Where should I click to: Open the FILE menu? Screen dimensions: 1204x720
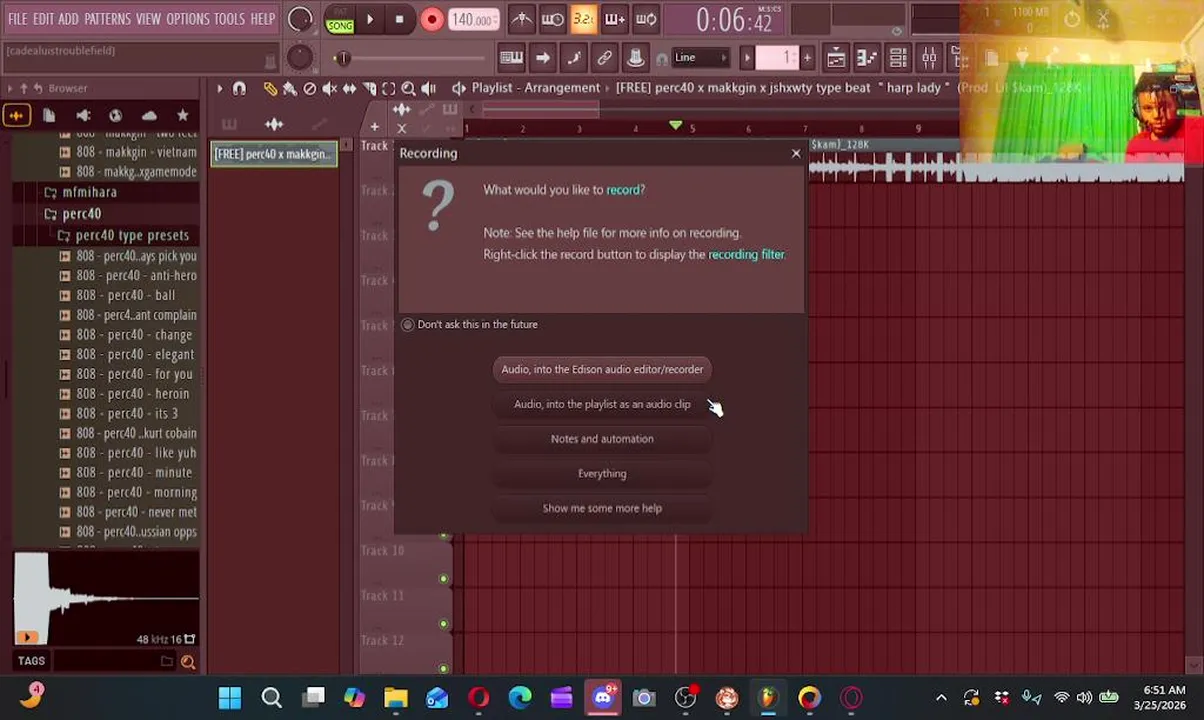pos(18,19)
